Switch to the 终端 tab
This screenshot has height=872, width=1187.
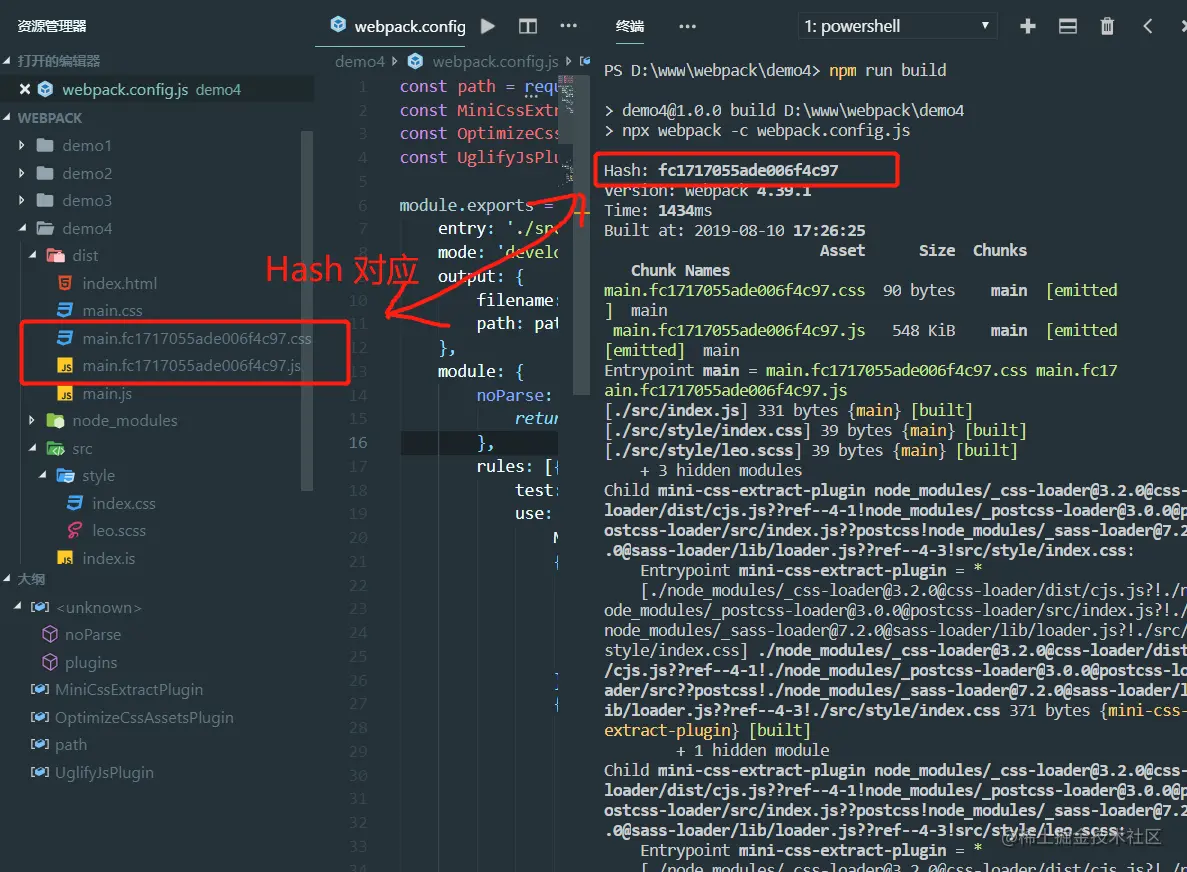[x=628, y=26]
